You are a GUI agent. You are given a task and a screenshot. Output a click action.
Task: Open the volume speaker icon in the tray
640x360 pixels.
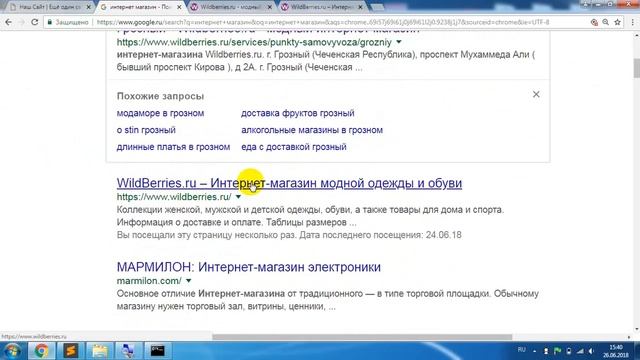click(x=591, y=351)
